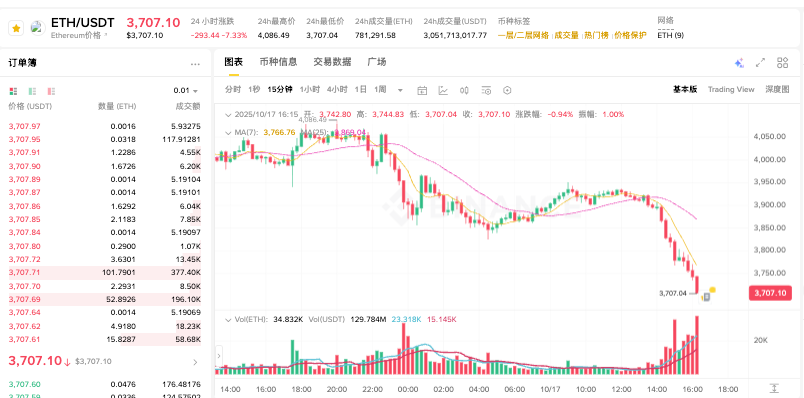This screenshot has width=804, height=398.
Task: Click the MA(7) 3,766.76 indicator label
Action: click(x=265, y=132)
